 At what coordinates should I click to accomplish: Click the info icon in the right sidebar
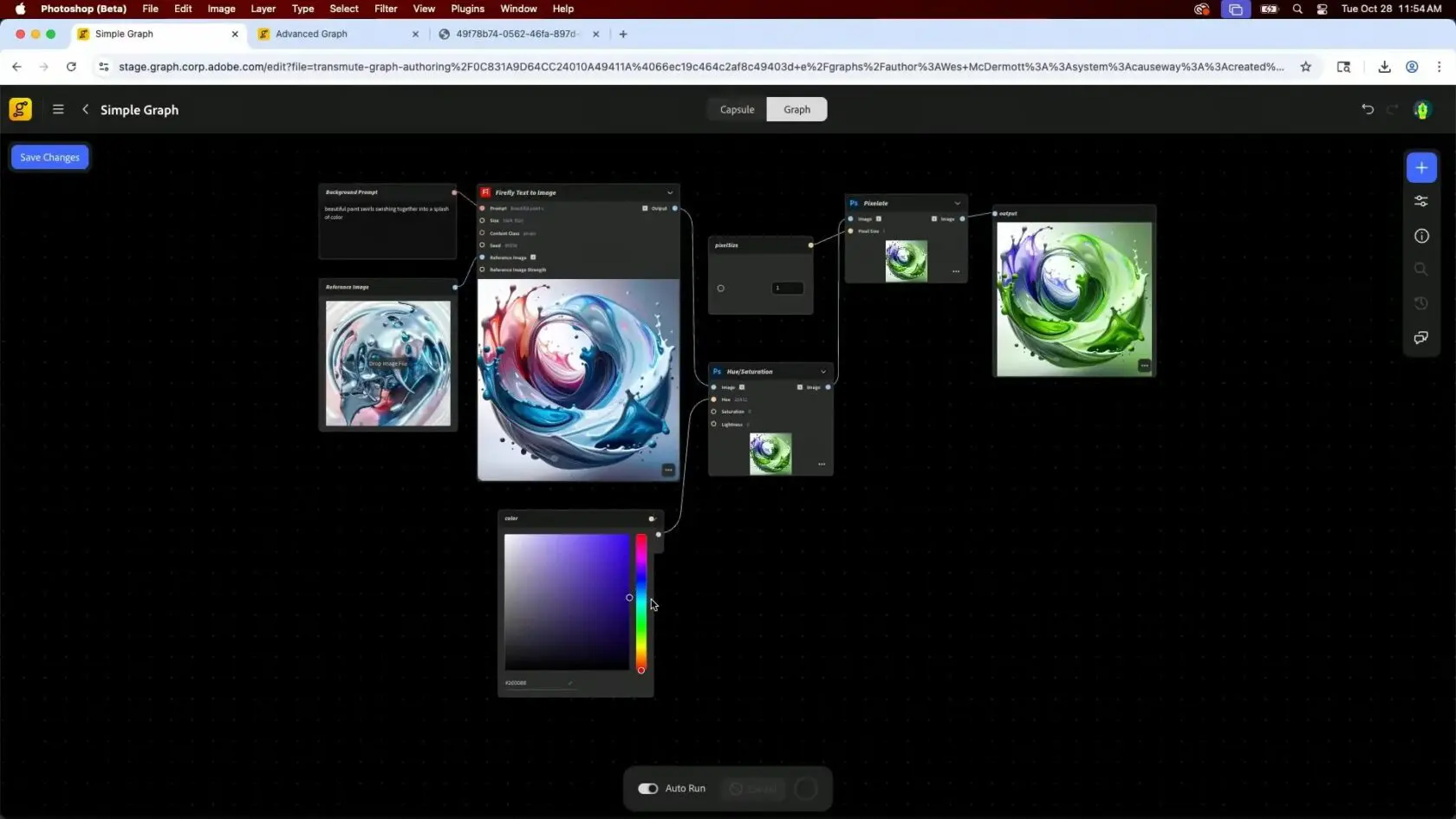click(x=1420, y=235)
